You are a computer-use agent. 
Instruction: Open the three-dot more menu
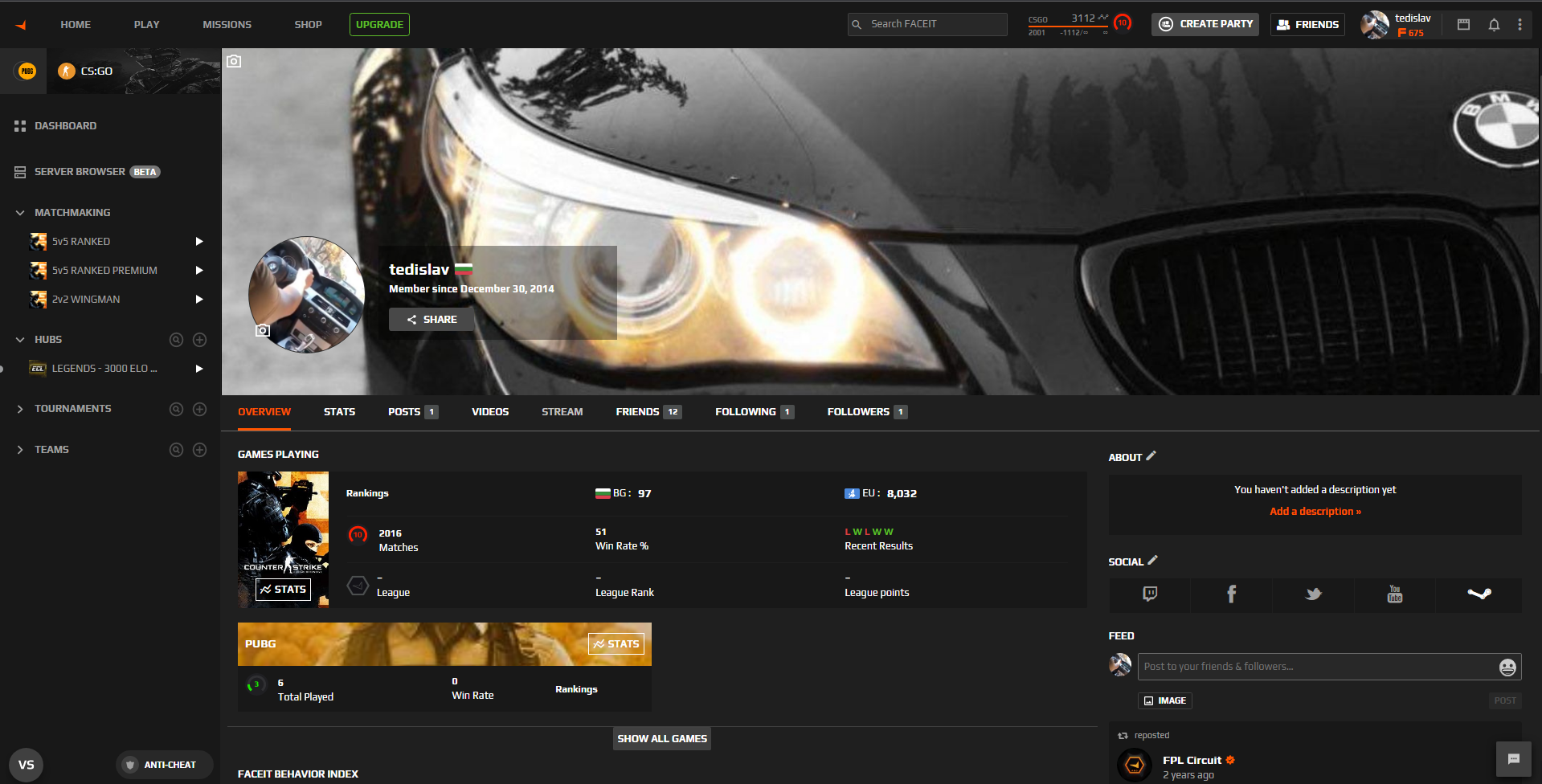coord(1520,25)
